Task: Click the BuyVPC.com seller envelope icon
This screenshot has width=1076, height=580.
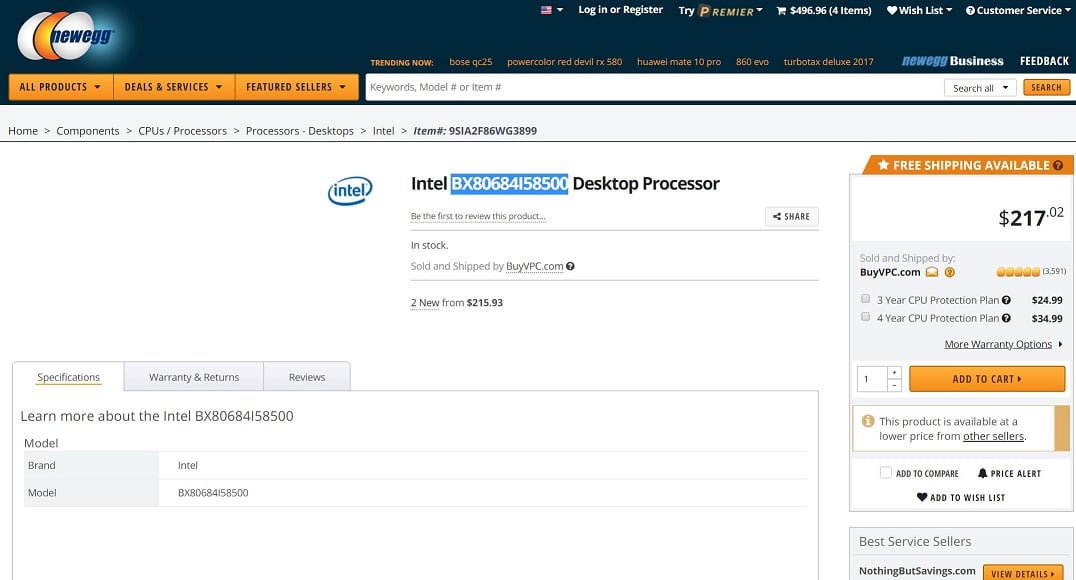Action: coord(932,272)
